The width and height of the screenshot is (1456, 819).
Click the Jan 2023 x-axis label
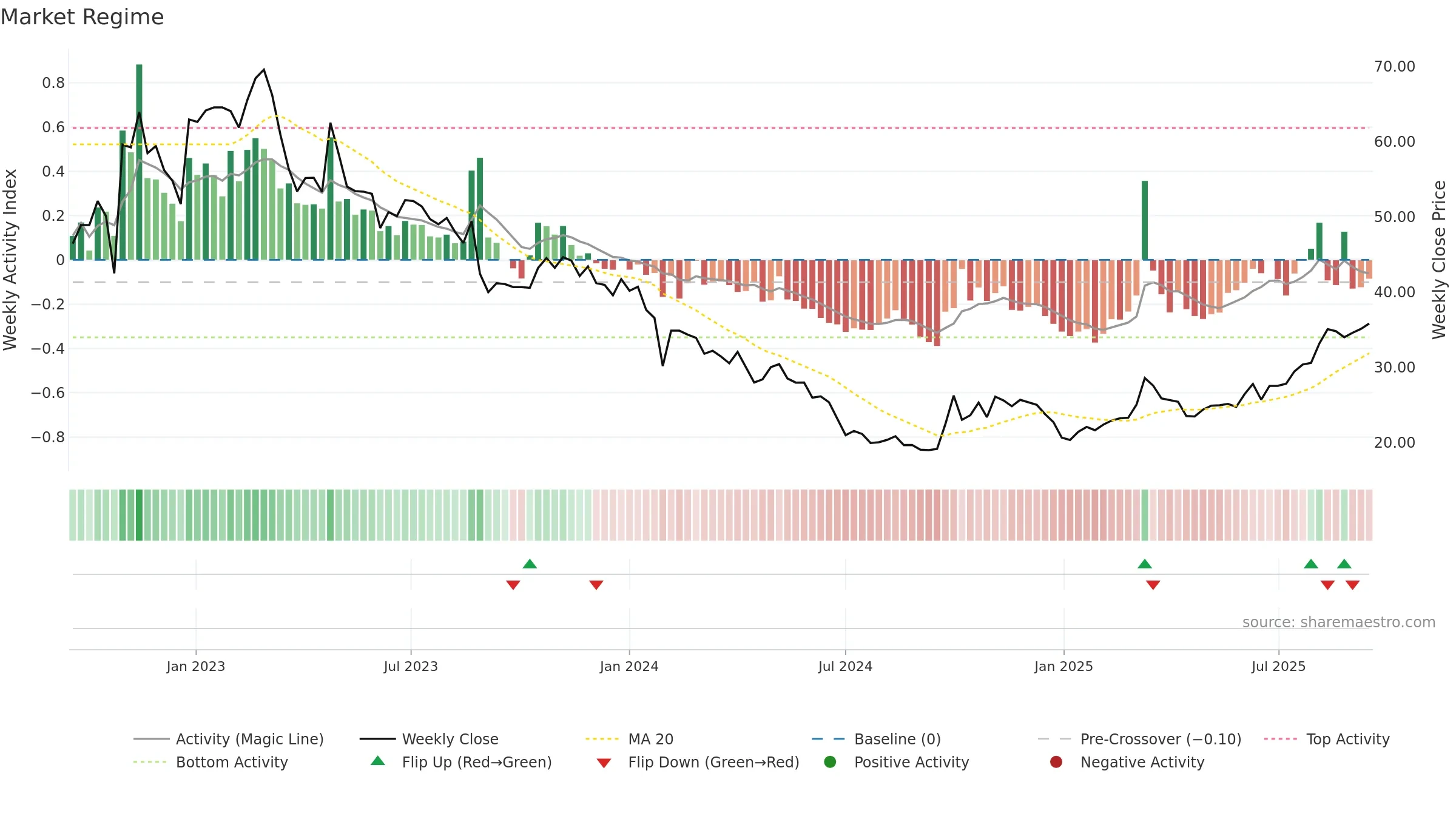[196, 666]
